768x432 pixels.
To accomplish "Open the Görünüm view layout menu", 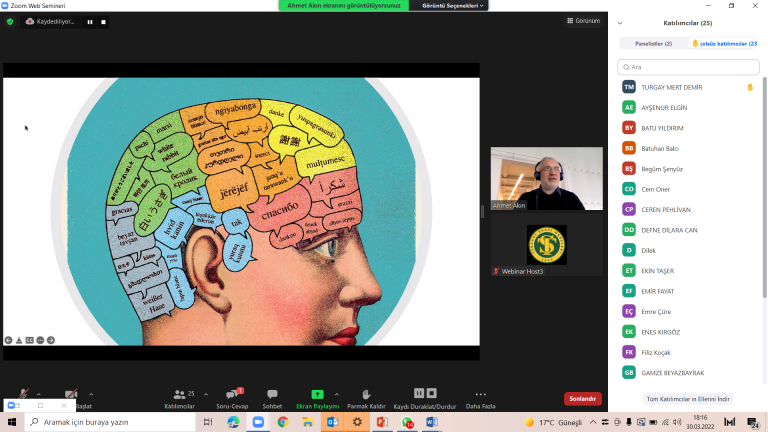I will pos(583,21).
